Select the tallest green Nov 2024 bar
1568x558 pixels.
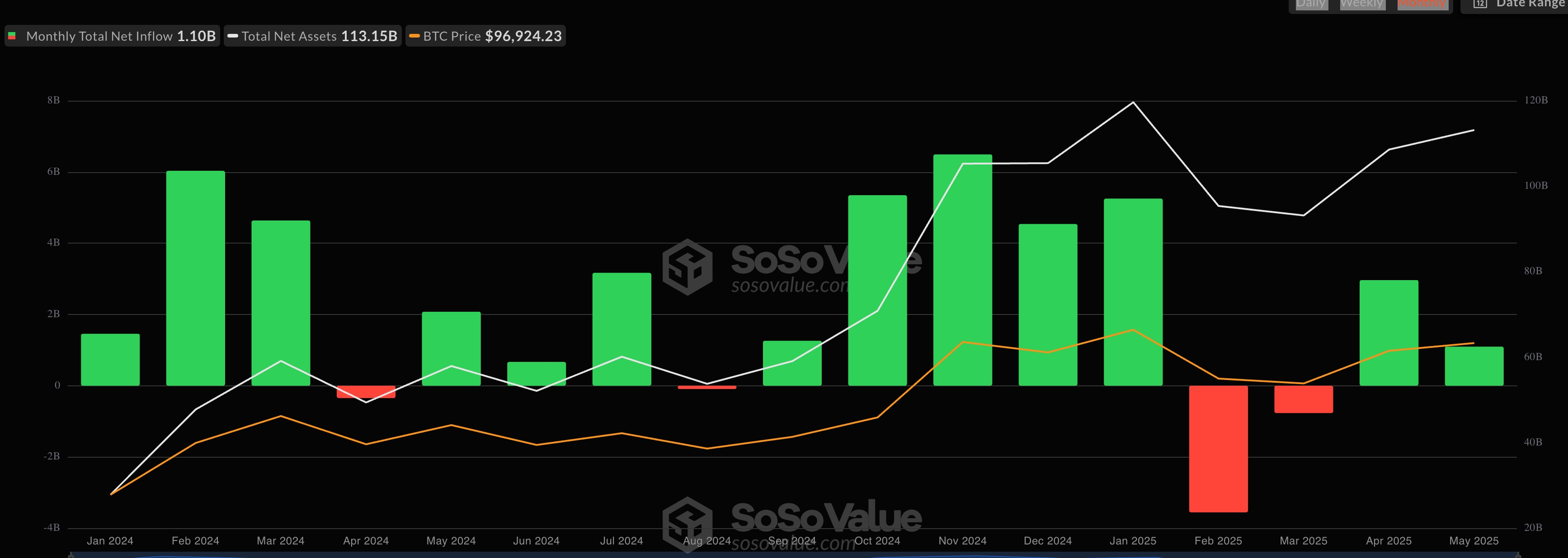pos(962,270)
